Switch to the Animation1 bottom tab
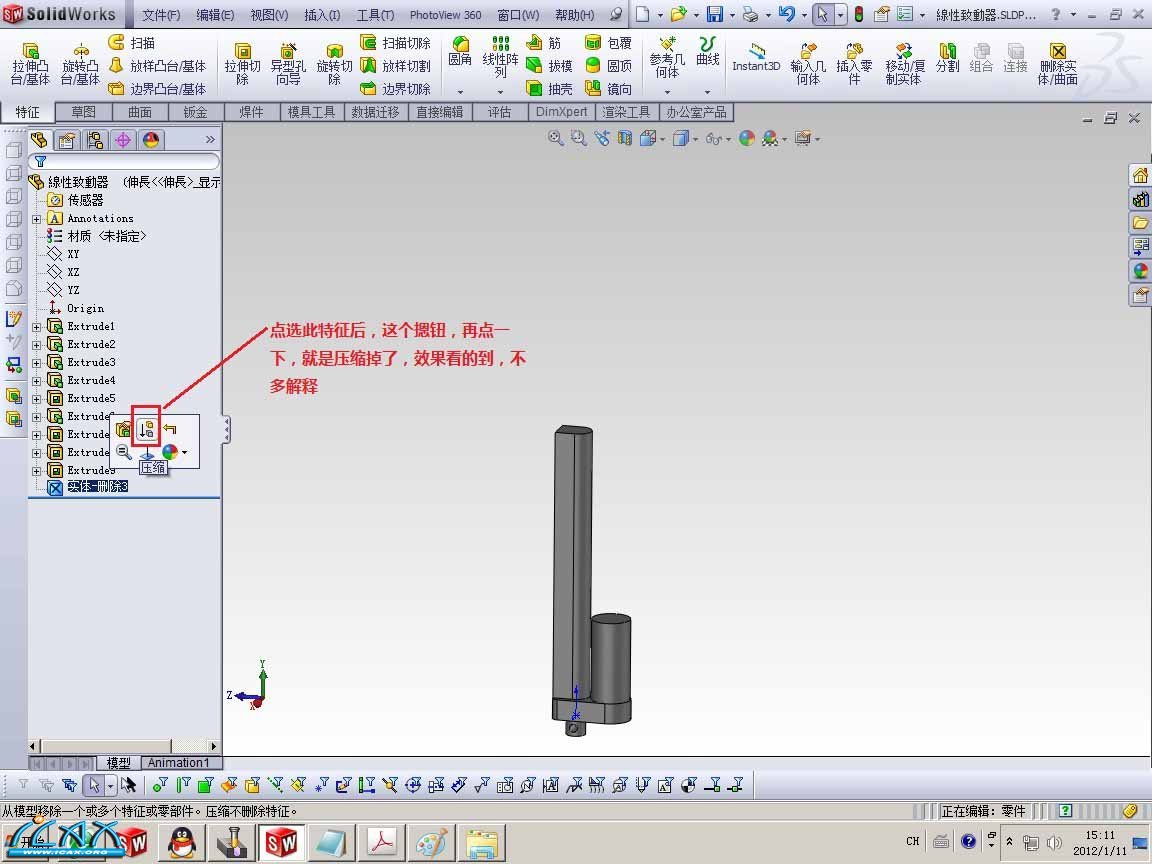This screenshot has width=1152, height=864. (x=178, y=763)
